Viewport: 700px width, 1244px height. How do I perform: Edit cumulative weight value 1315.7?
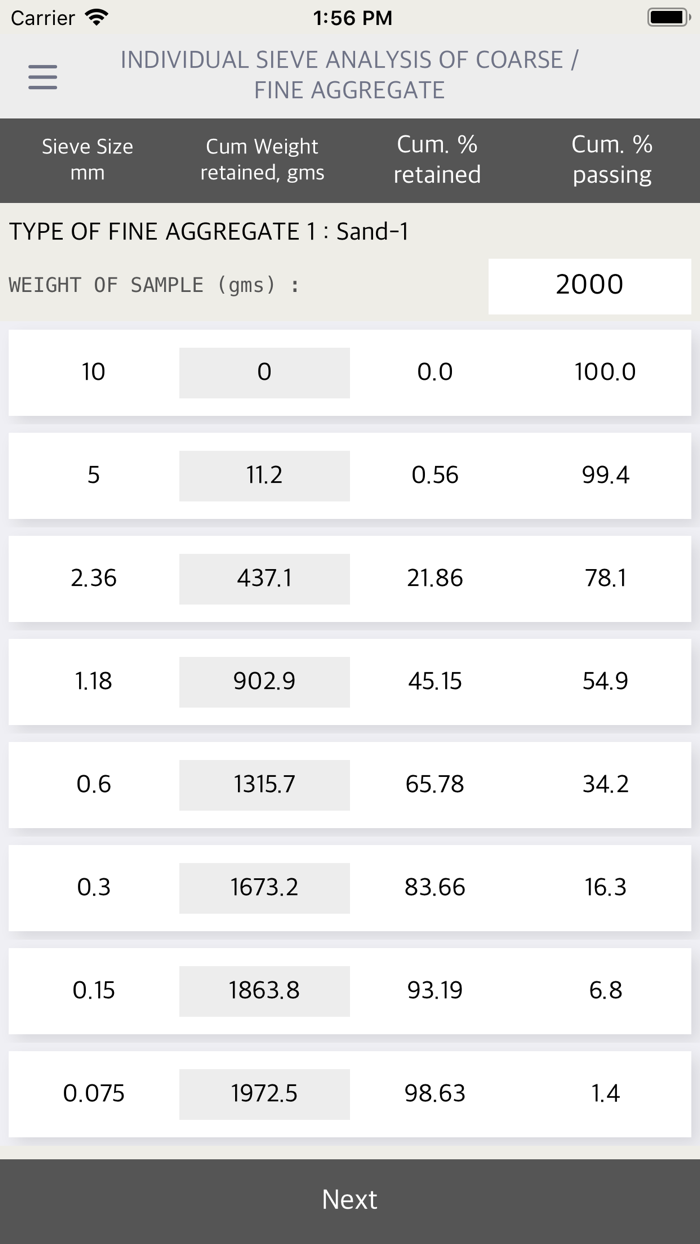264,785
